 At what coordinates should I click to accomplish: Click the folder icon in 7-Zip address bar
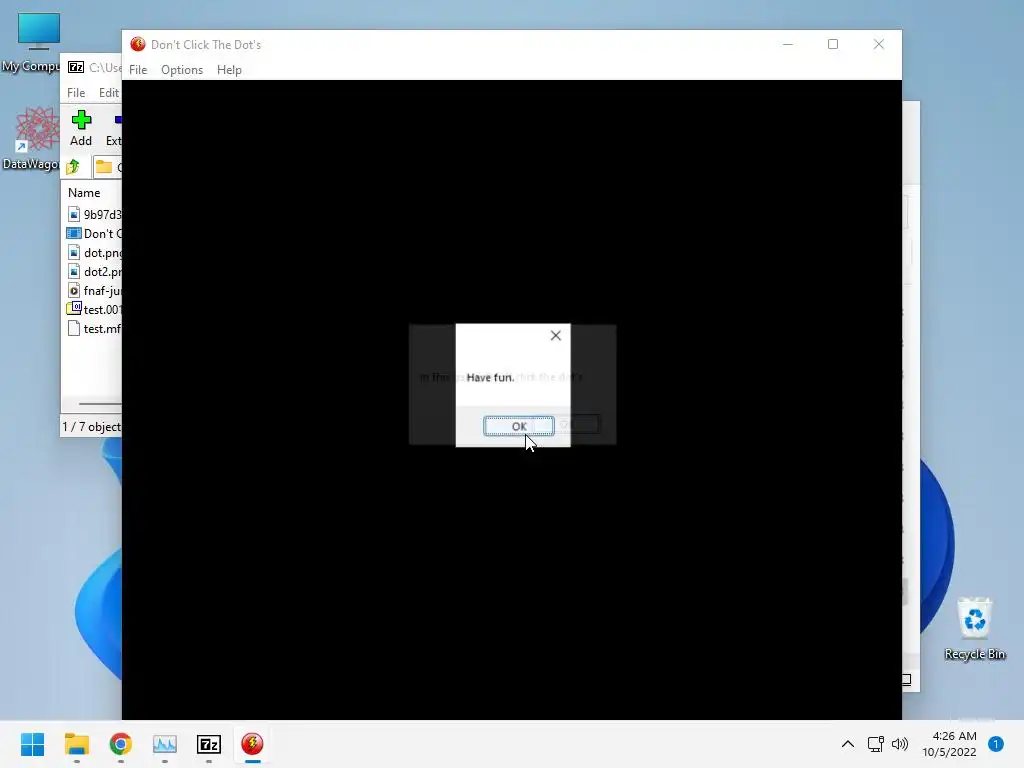(103, 167)
